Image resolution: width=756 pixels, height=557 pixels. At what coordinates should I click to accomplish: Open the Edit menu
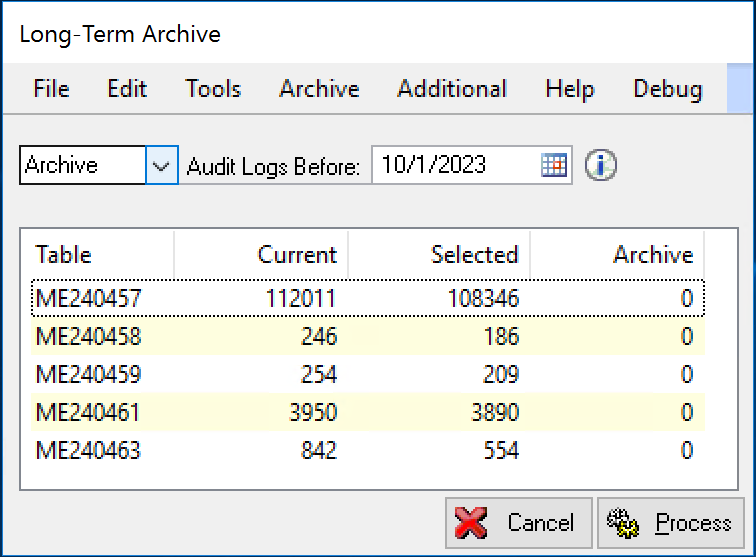coord(127,89)
